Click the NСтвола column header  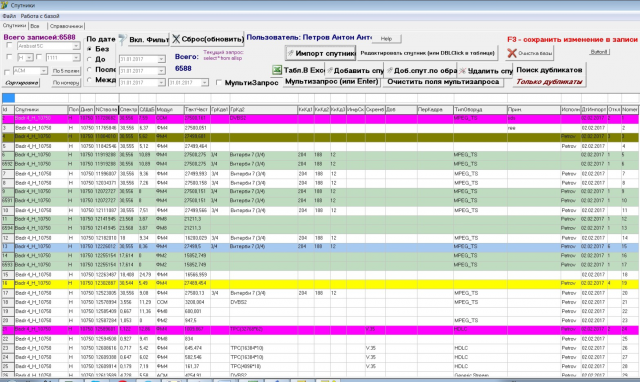[x=107, y=109]
